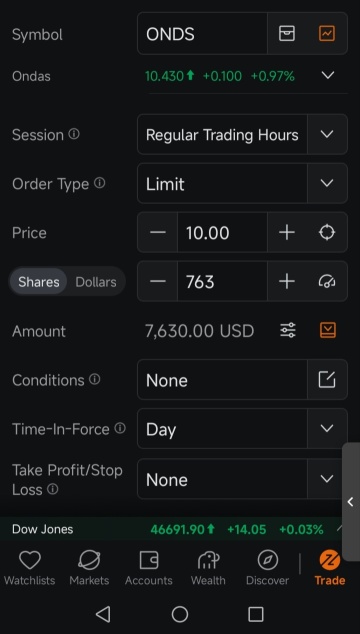This screenshot has height=634, width=360.
Task: Tap the gauge icon in the quantity row
Action: click(x=327, y=281)
